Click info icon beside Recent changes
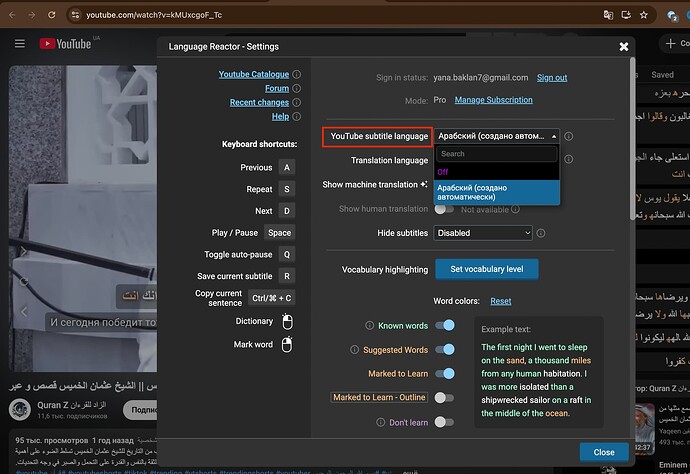Viewport: 690px width, 474px height. (297, 103)
